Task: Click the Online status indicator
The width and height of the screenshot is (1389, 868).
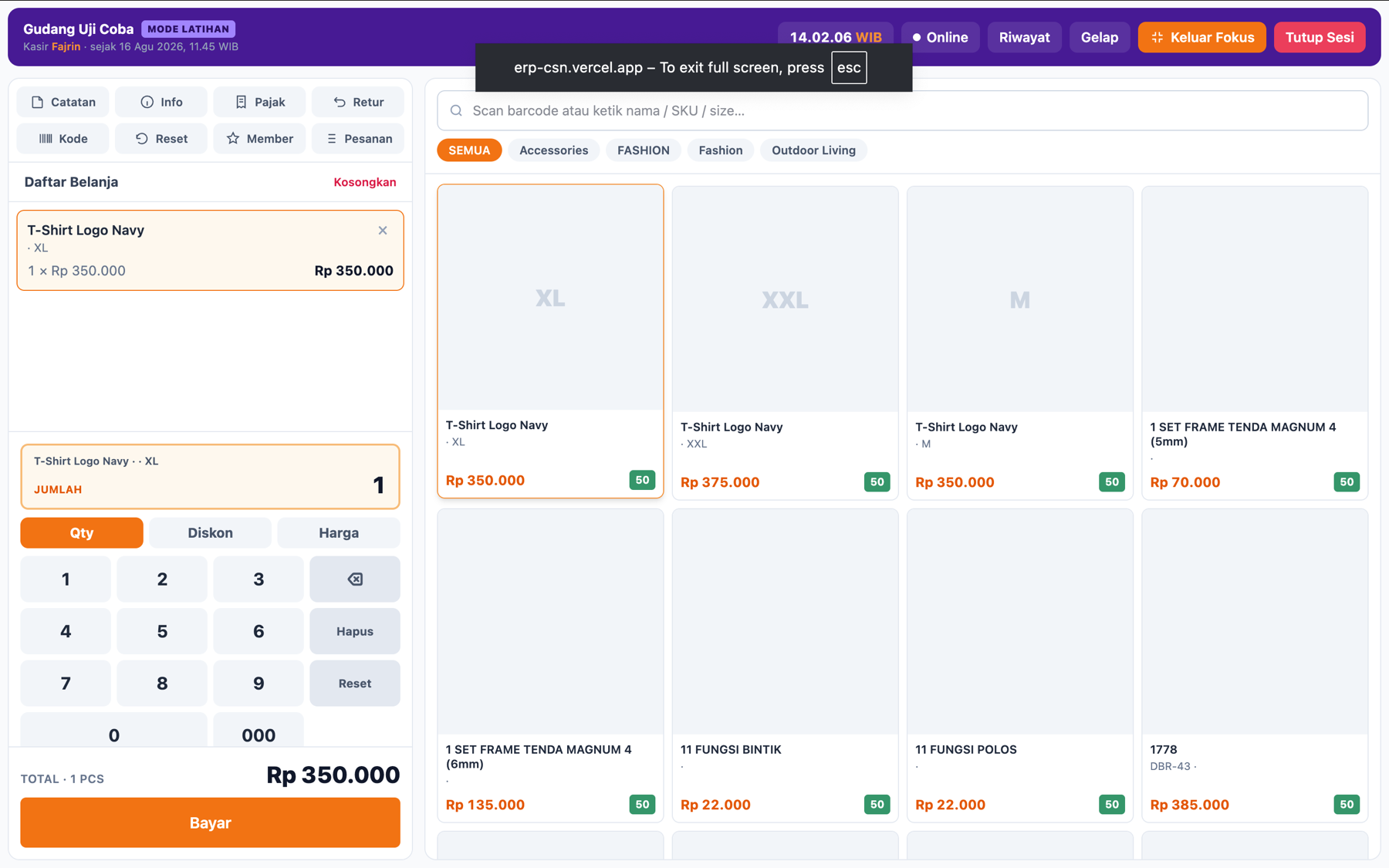Action: tap(940, 37)
